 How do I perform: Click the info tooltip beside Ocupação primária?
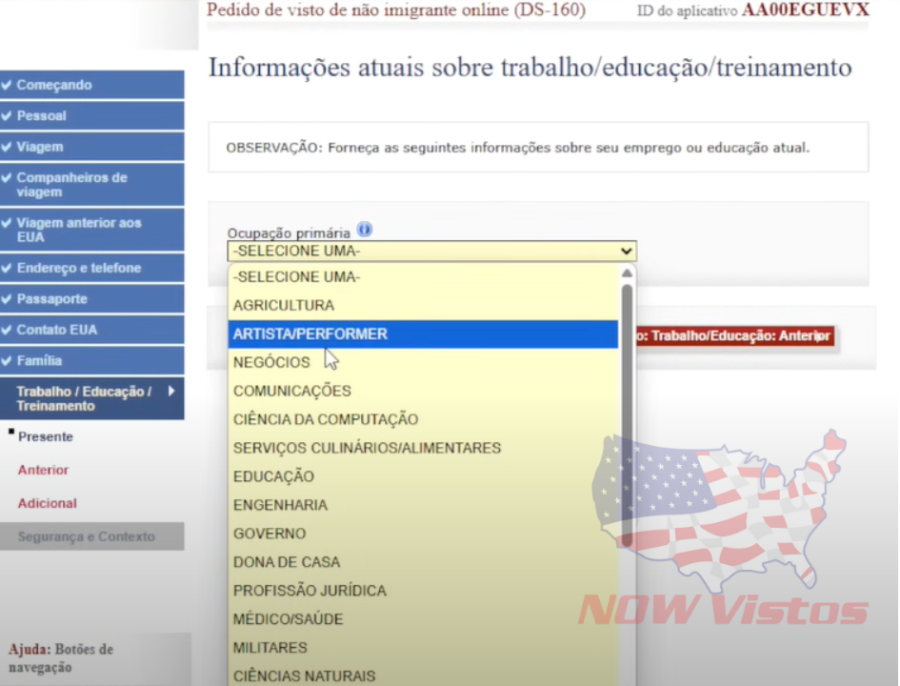click(x=364, y=229)
